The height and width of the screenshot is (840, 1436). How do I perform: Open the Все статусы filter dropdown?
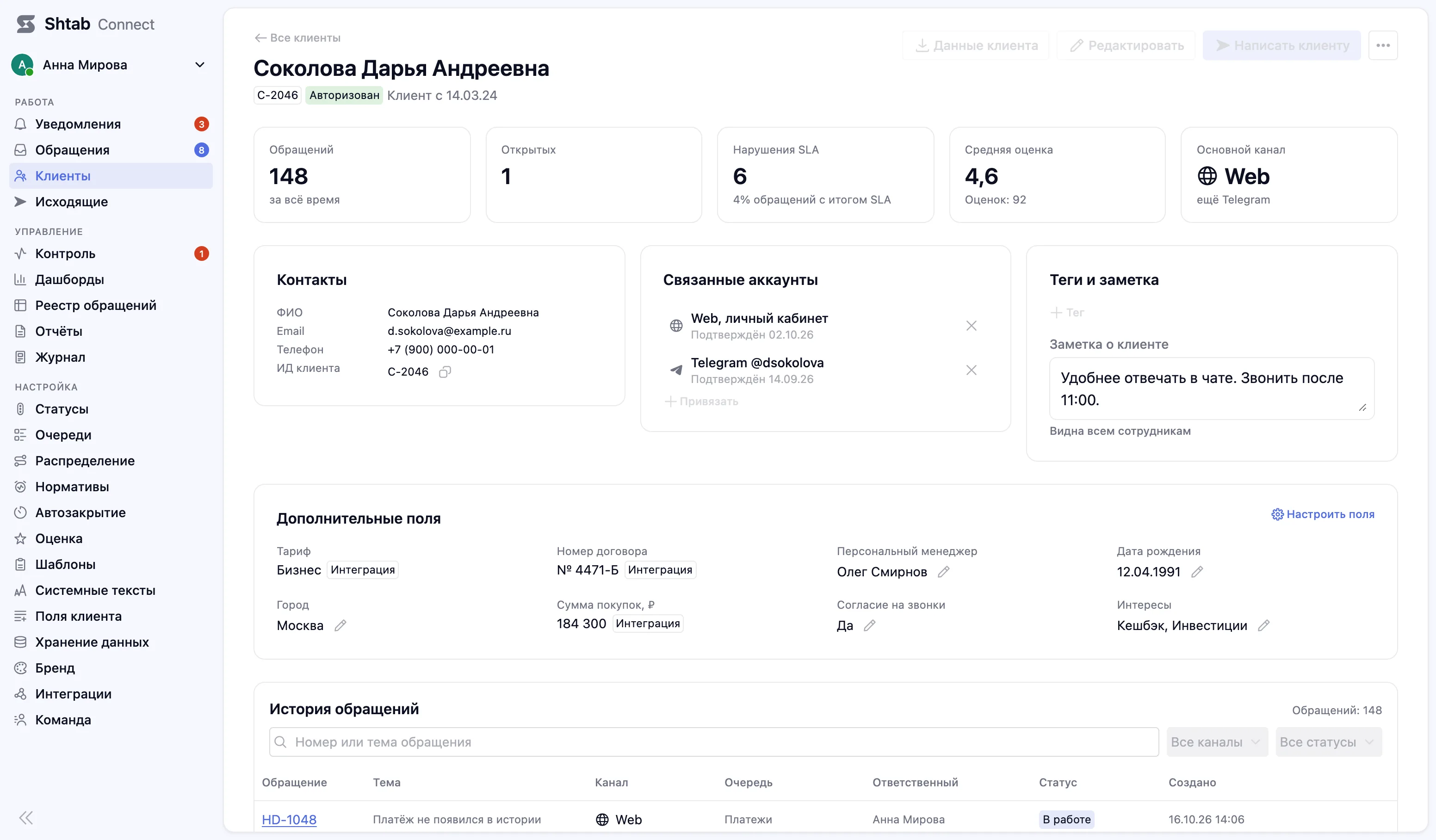[1328, 742]
